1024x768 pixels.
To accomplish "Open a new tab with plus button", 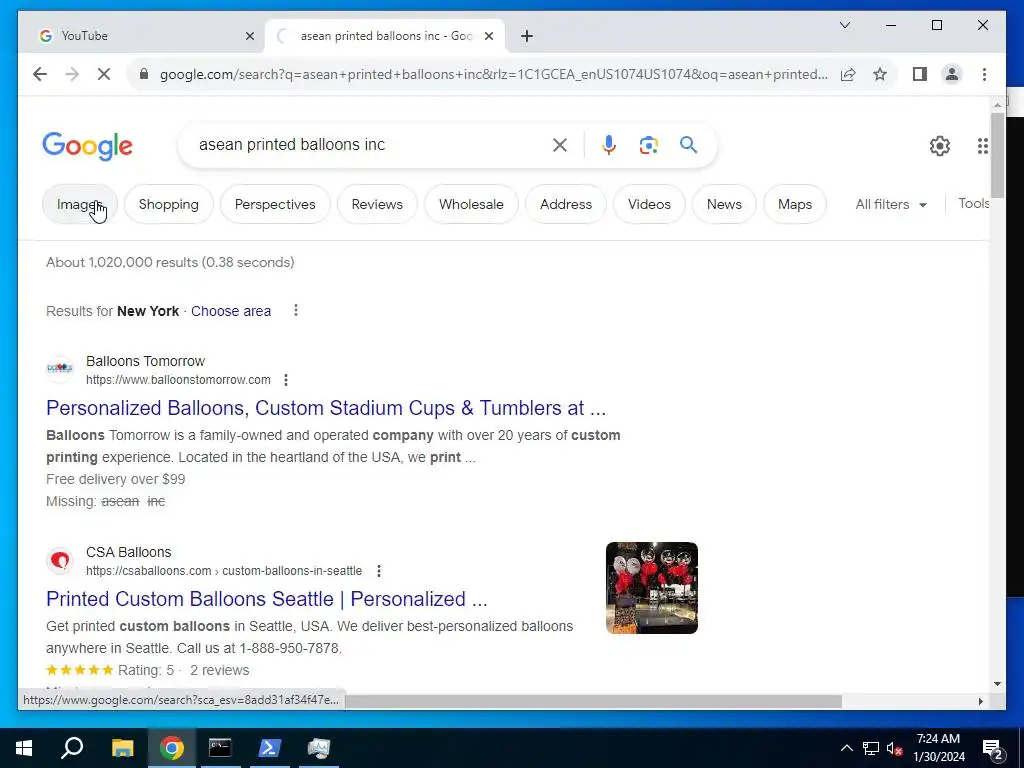I will (x=527, y=36).
